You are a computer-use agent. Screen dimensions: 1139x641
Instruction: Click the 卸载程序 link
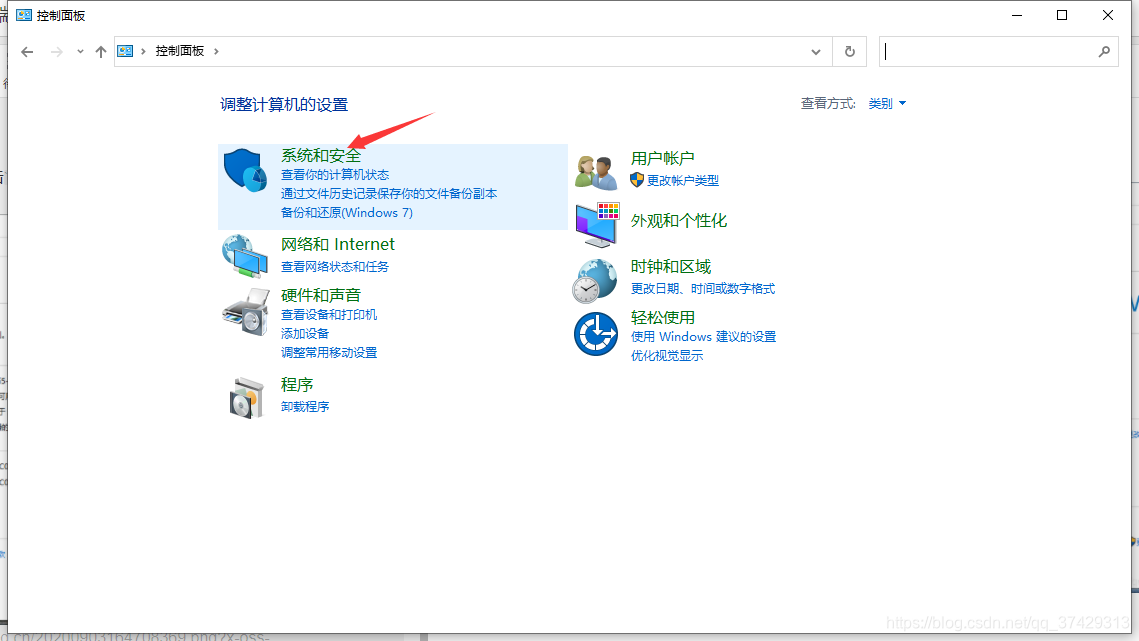tap(305, 407)
